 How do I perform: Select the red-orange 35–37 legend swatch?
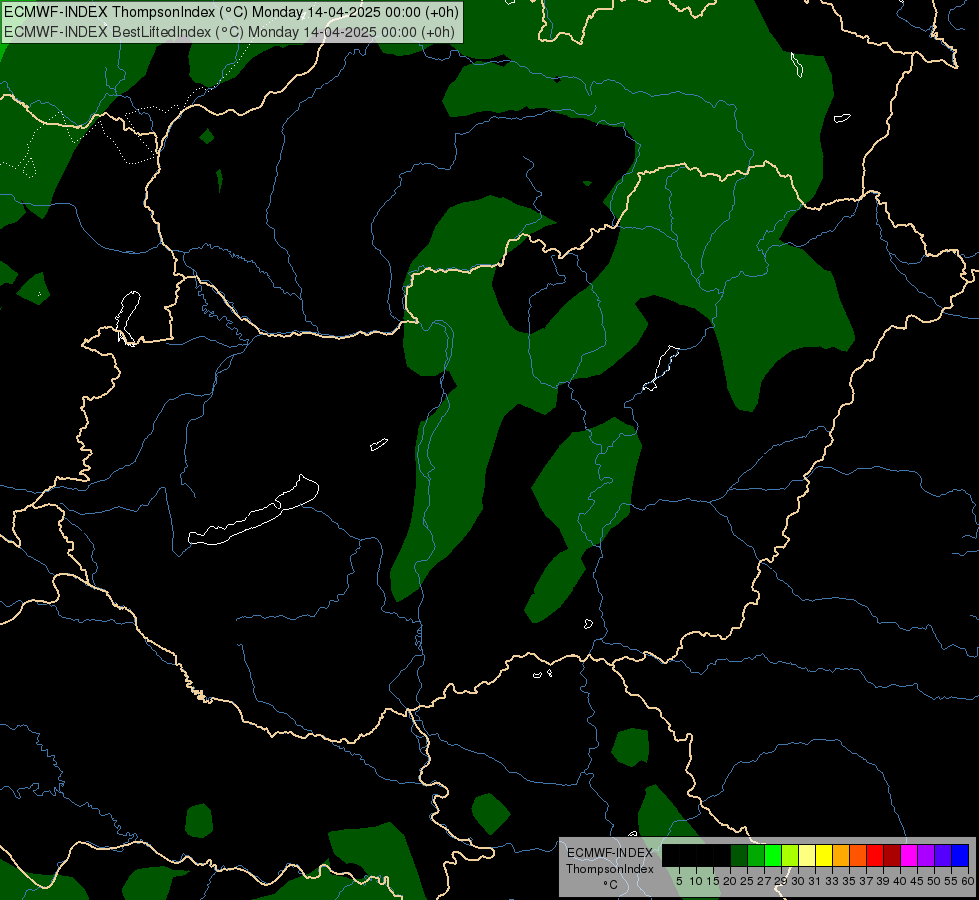pyautogui.click(x=858, y=855)
